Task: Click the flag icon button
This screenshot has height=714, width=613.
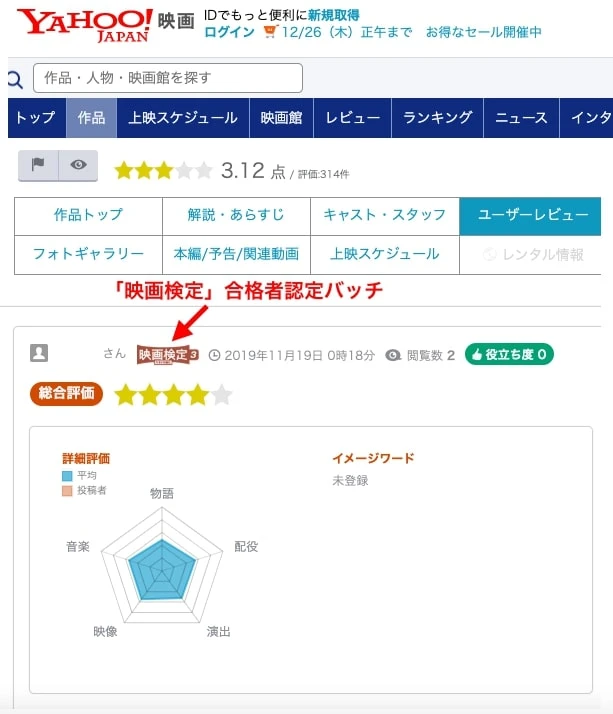Action: point(38,165)
